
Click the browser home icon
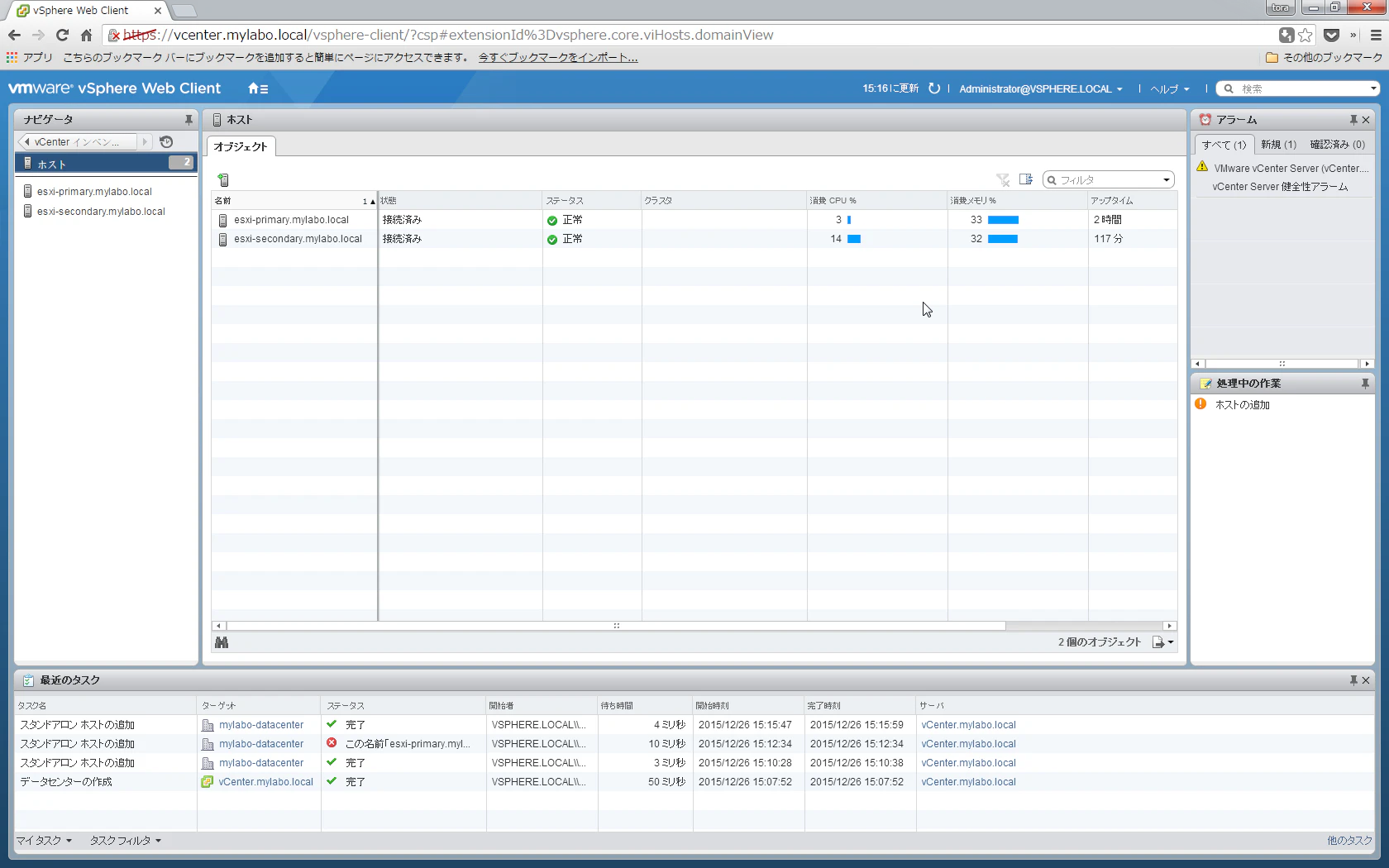86,35
